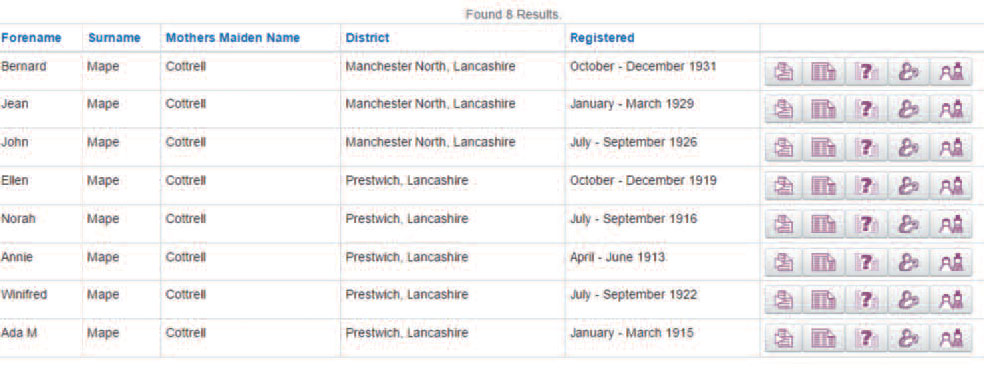This screenshot has width=984, height=370.
Task: Sort results by Forename column header
Action: [31, 38]
